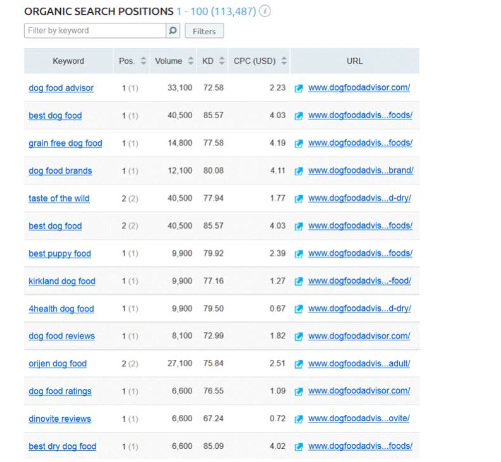Open the dog food brands keyword link
This screenshot has width=501, height=462.
click(60, 171)
